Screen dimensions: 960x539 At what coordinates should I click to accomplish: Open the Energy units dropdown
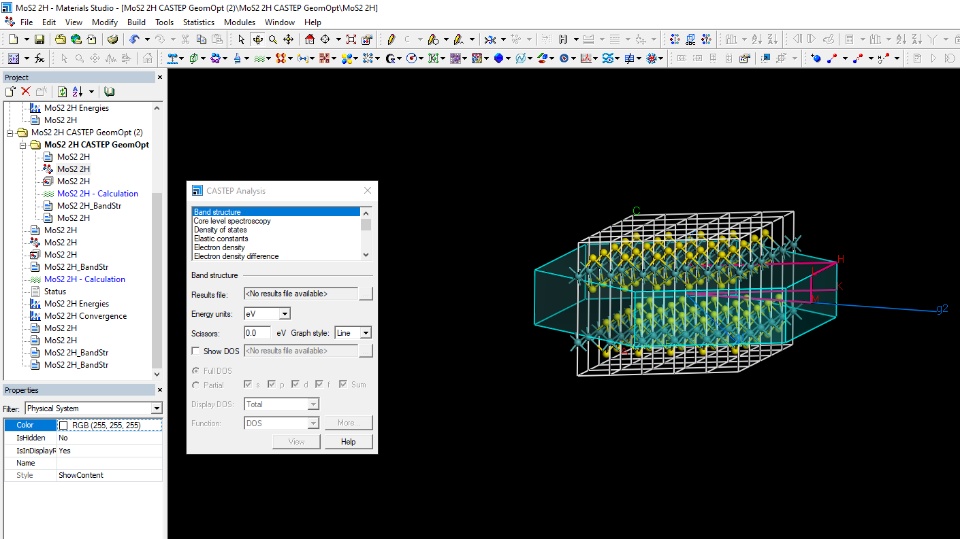click(x=285, y=314)
